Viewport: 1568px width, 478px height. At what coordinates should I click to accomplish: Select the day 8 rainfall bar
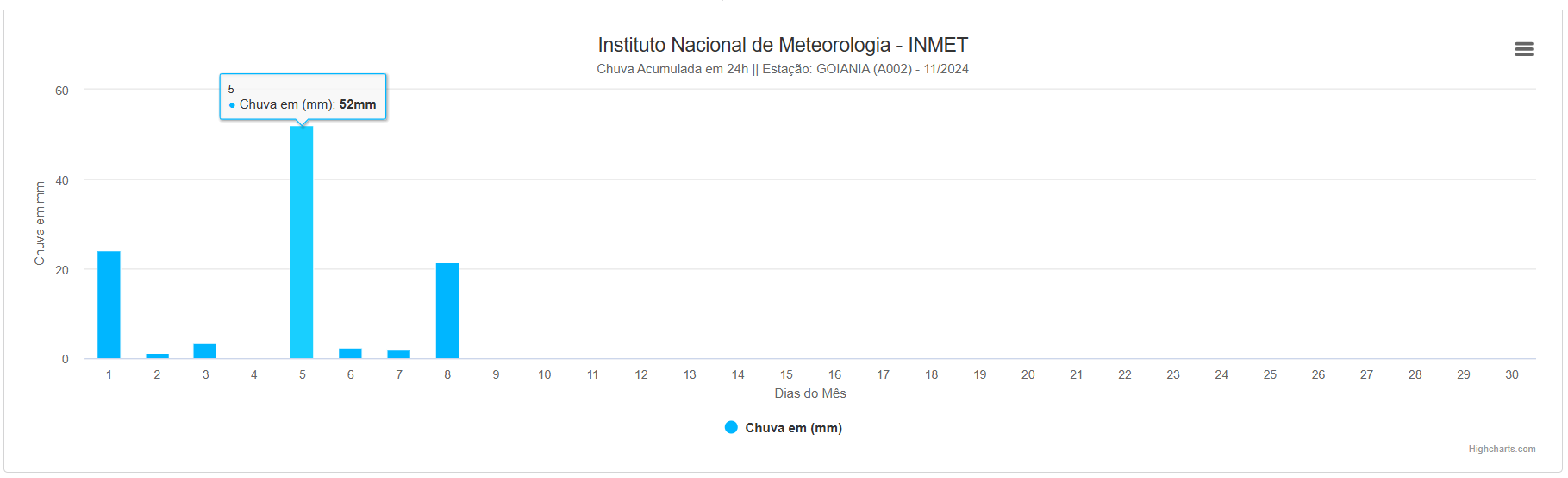pos(447,311)
